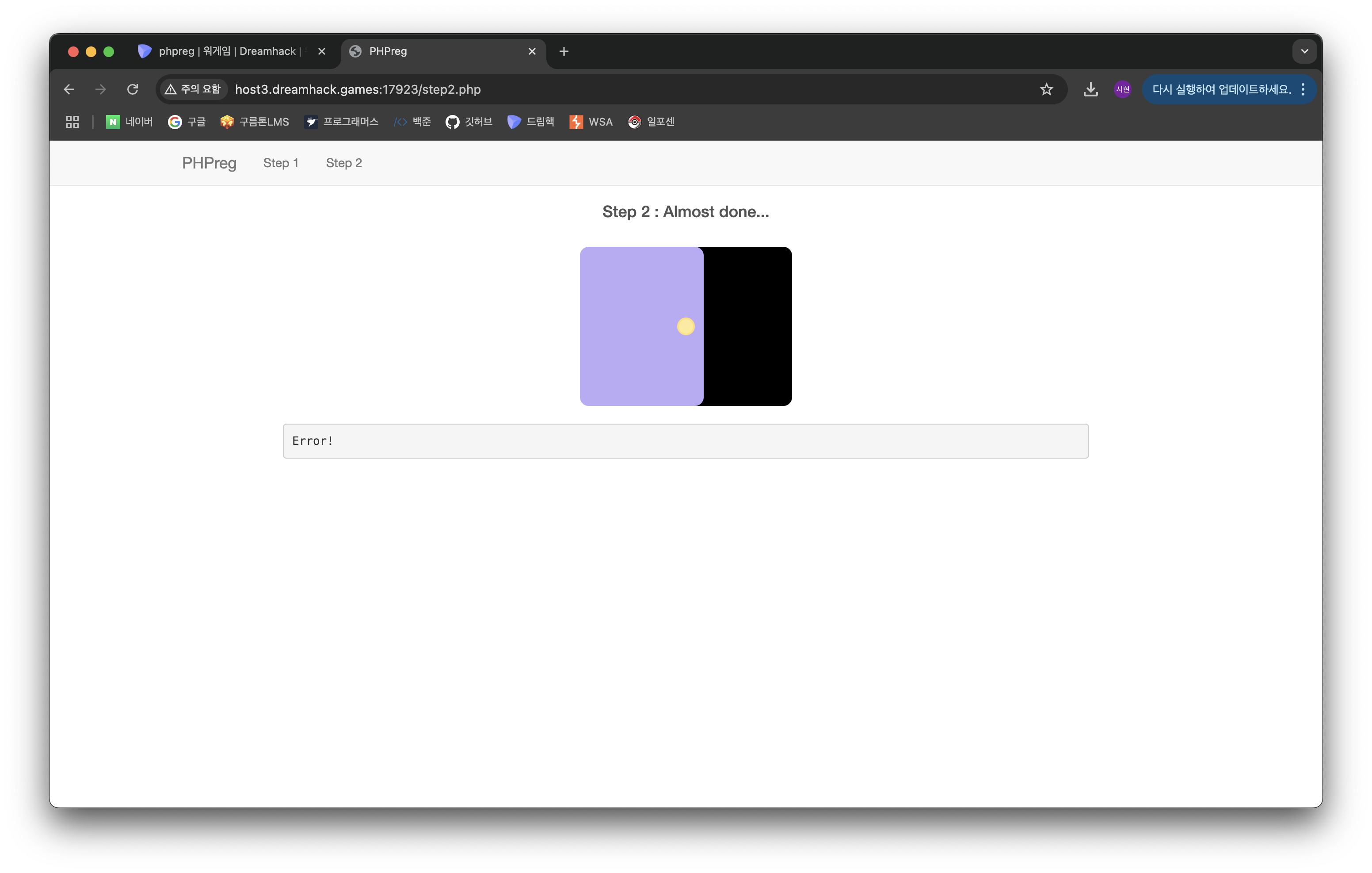The image size is (1372, 873).
Task: Click the 주의 요함 security warning chip
Action: pyautogui.click(x=193, y=89)
